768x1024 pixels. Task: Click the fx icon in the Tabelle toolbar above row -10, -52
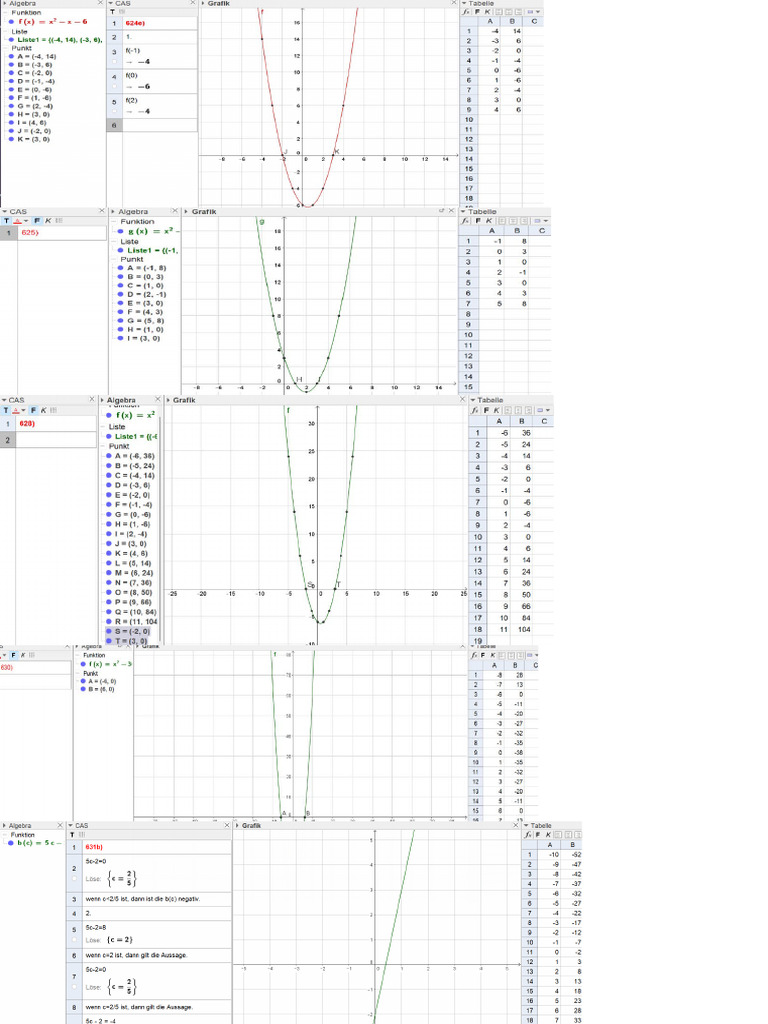click(528, 835)
